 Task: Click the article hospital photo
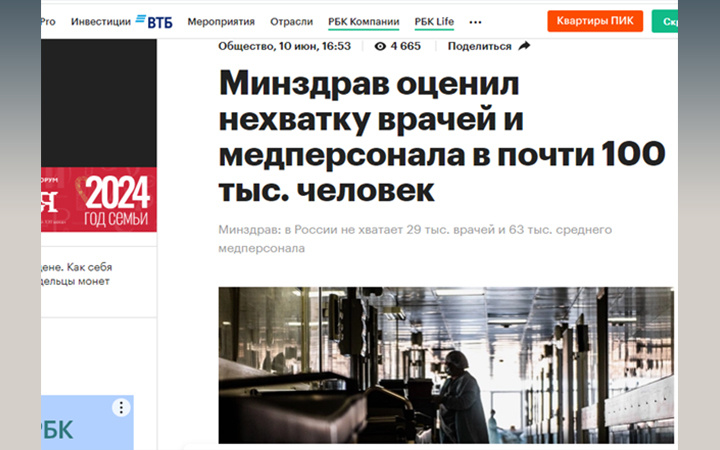pos(446,365)
